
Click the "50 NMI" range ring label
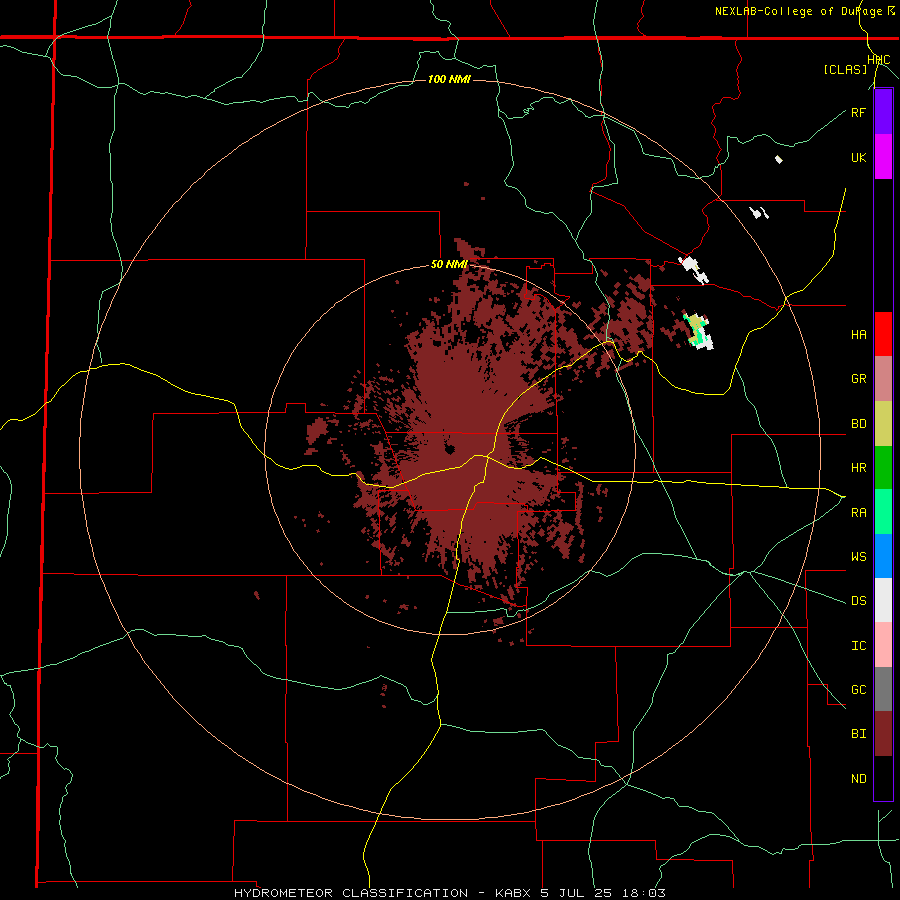click(449, 265)
